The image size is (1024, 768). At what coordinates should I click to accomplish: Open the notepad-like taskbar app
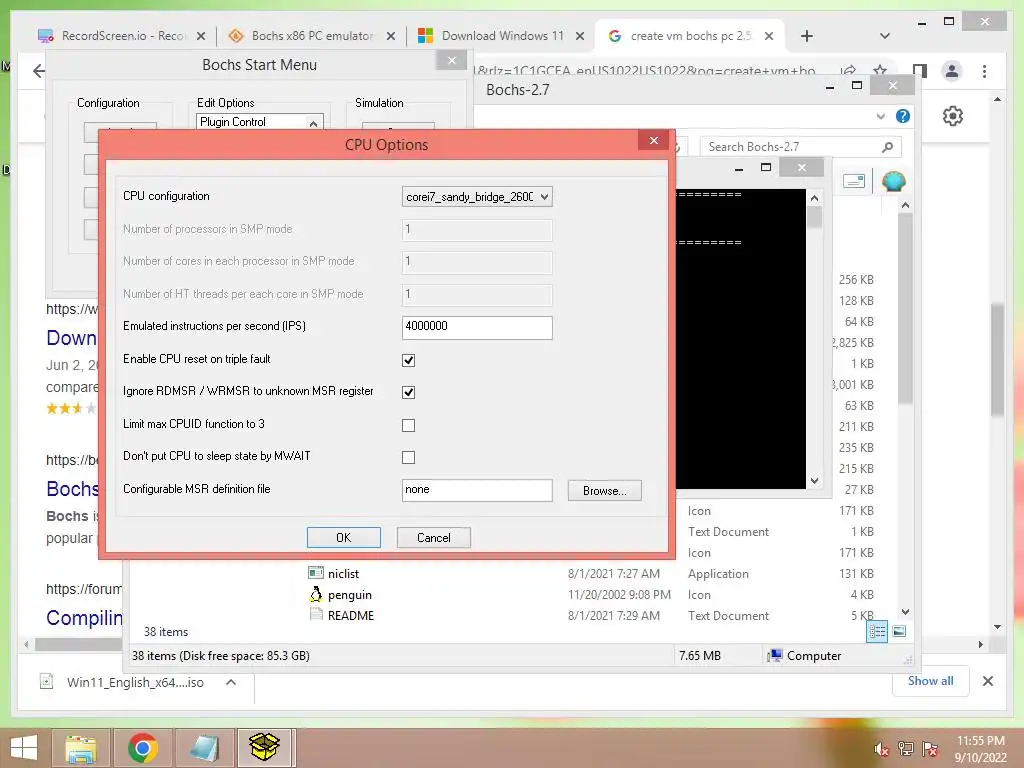click(204, 748)
